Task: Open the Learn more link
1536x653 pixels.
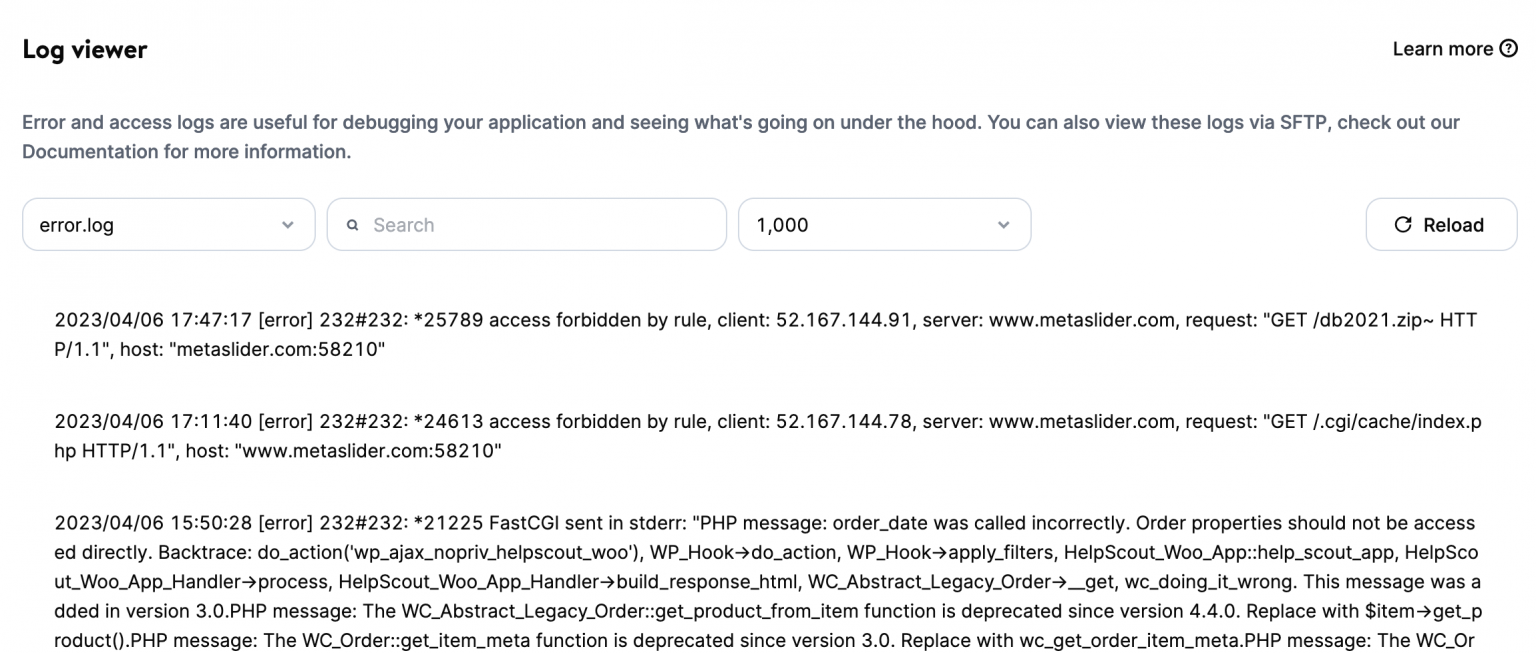Action: point(1443,48)
